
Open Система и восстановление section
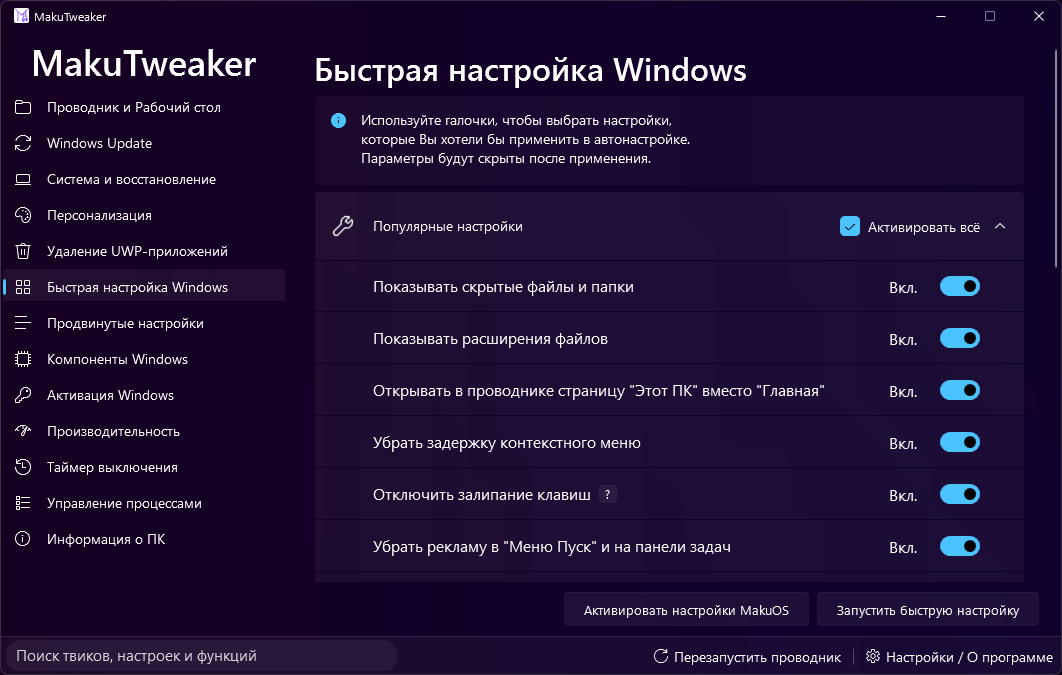(144, 179)
